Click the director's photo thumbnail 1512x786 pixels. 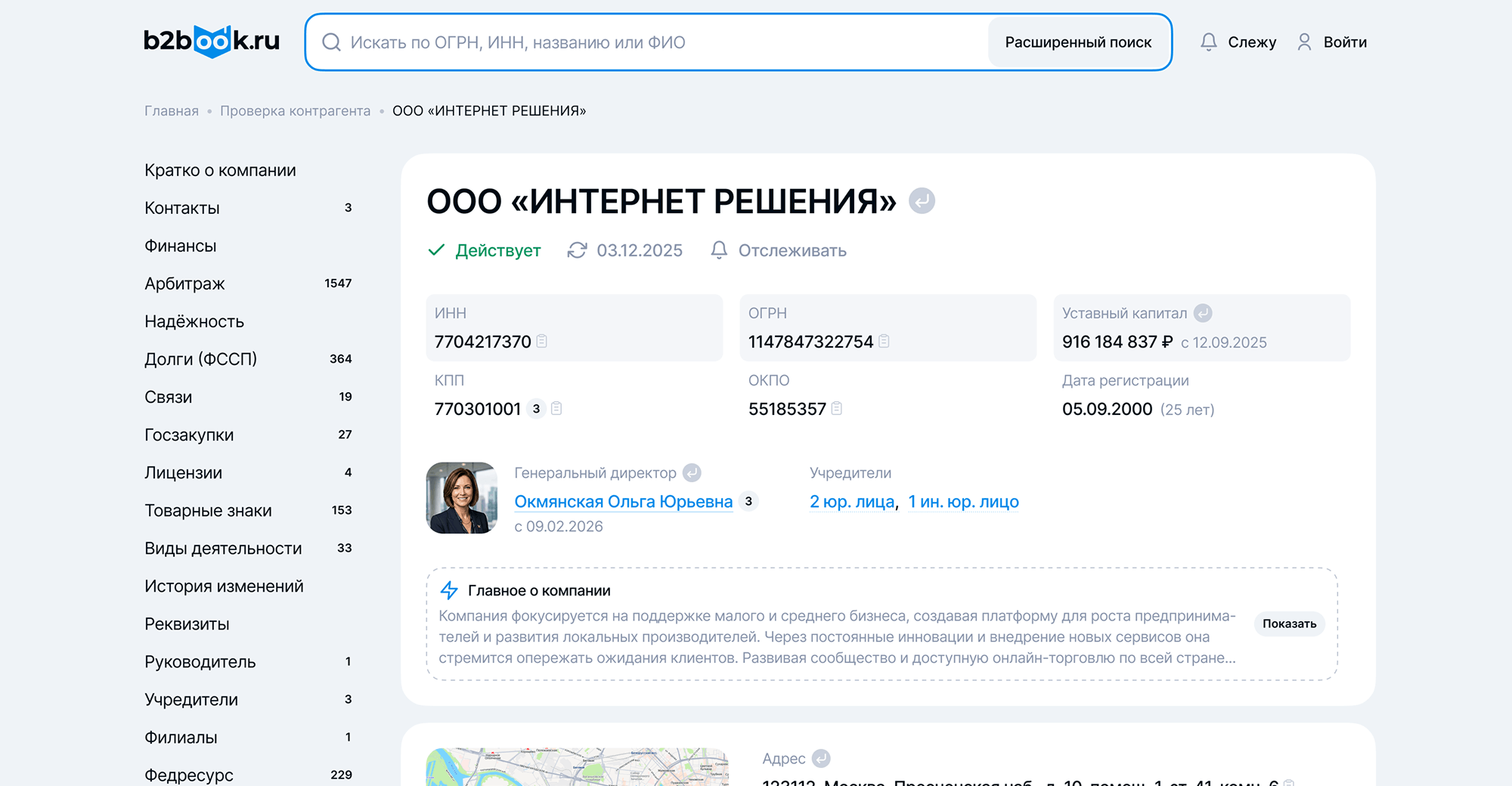tap(462, 498)
